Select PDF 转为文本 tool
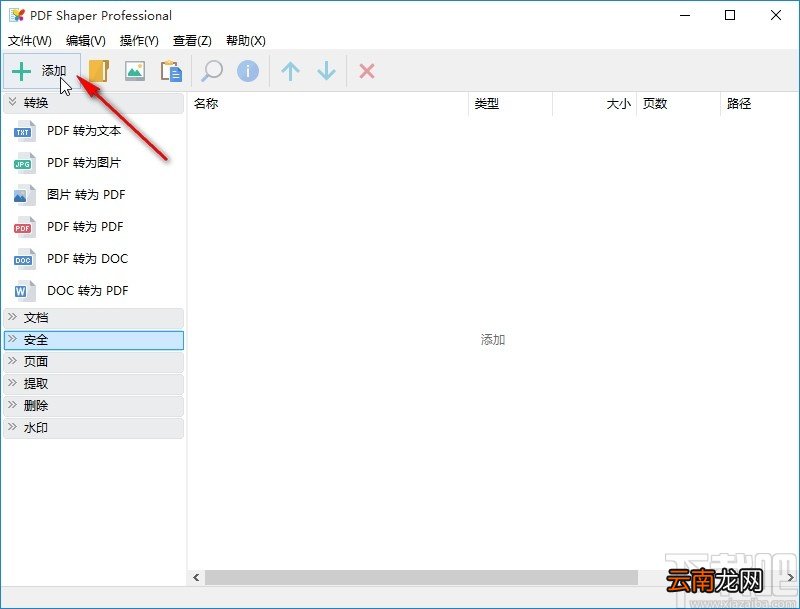Screen dimensions: 800x609 click(x=84, y=131)
